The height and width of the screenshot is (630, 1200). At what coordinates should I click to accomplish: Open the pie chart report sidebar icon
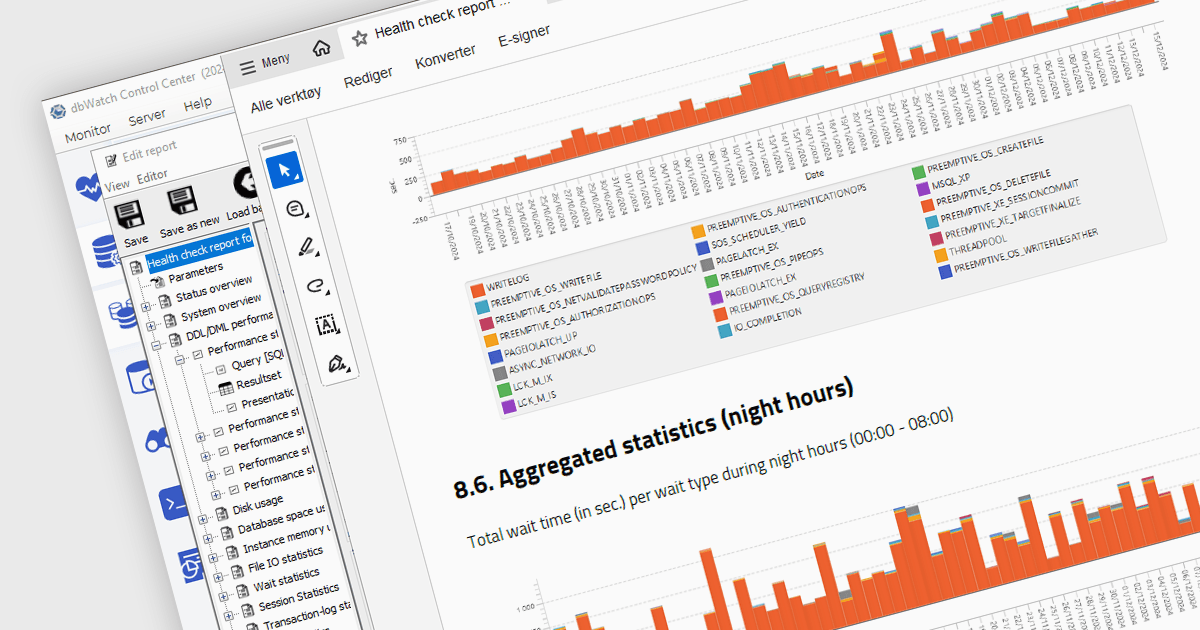pos(190,565)
